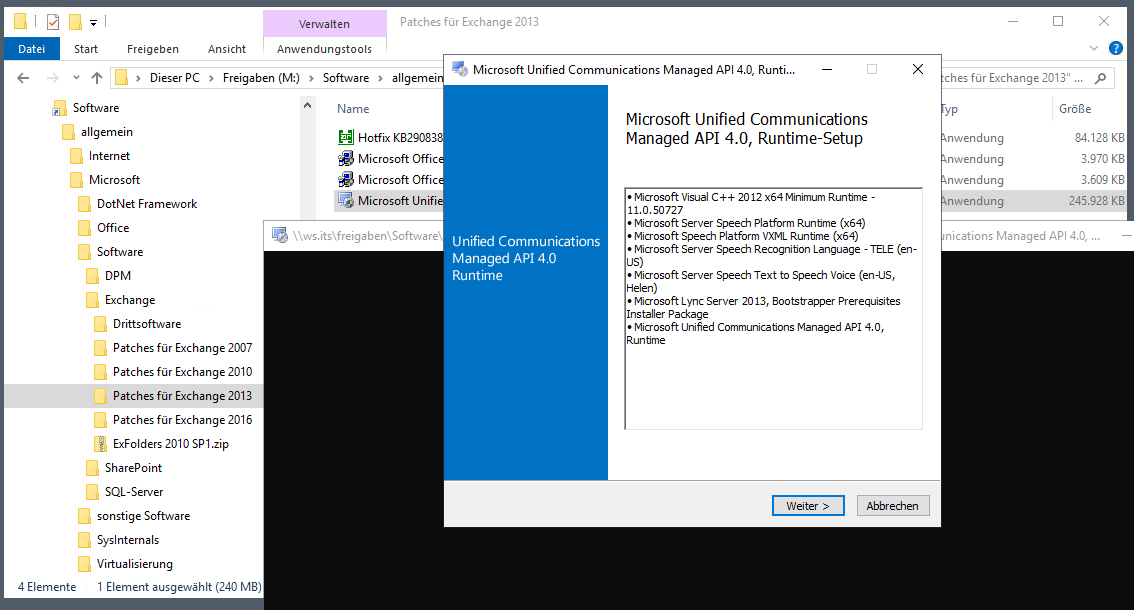Viewport: 1134px width, 610px height.
Task: Click Software in the address breadcrumb
Action: 346,77
